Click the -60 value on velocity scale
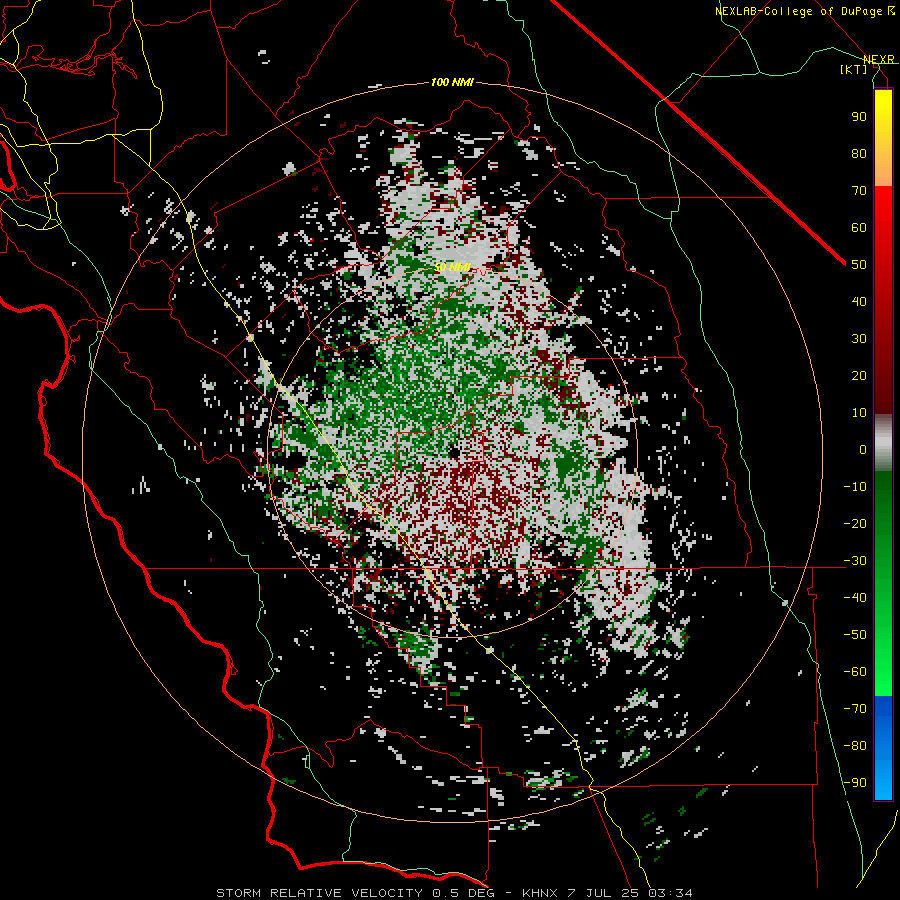This screenshot has width=900, height=900. 855,672
